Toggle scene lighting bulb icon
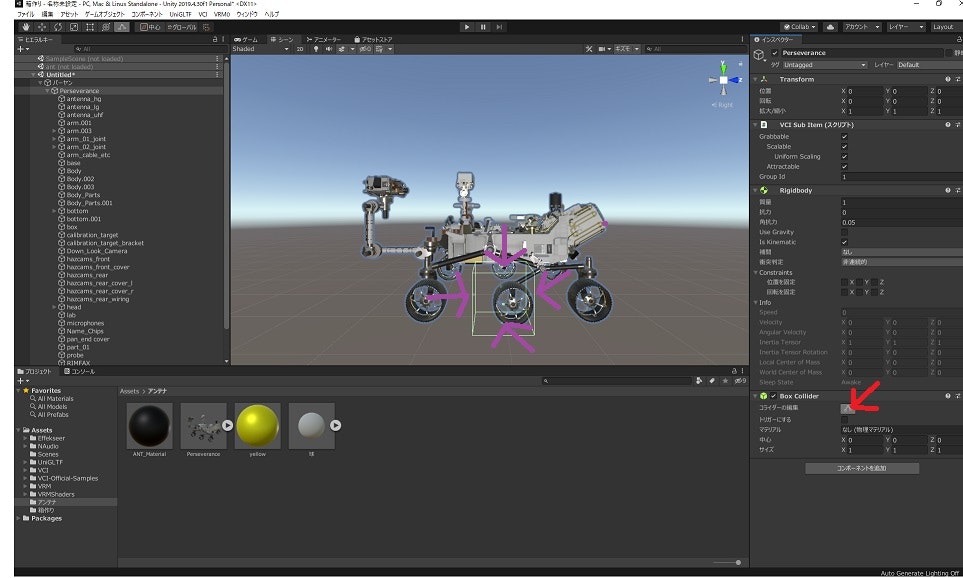Viewport: 963px width, 578px height. pyautogui.click(x=316, y=49)
